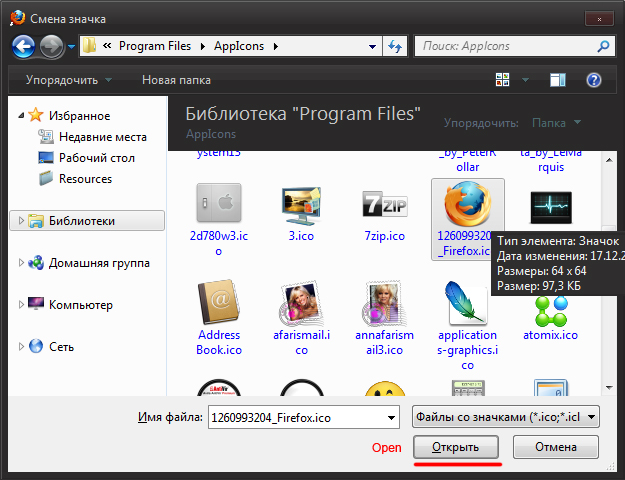Click the grey Forward arrow button
This screenshot has width=625, height=480.
51,47
